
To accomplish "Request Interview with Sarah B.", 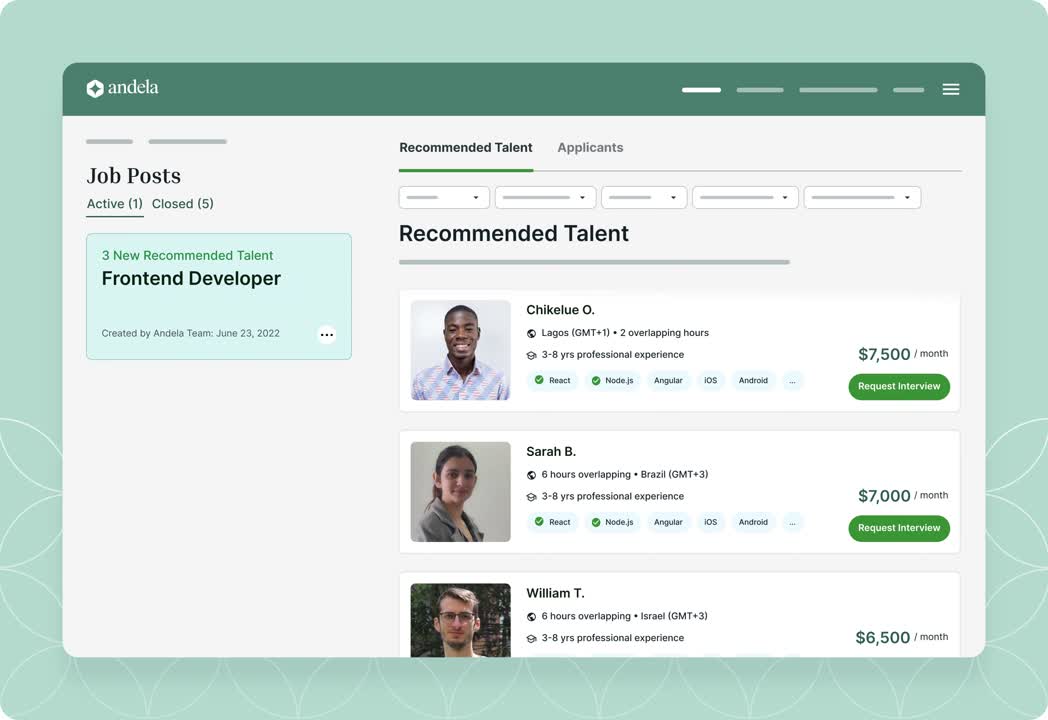I will (x=899, y=528).
